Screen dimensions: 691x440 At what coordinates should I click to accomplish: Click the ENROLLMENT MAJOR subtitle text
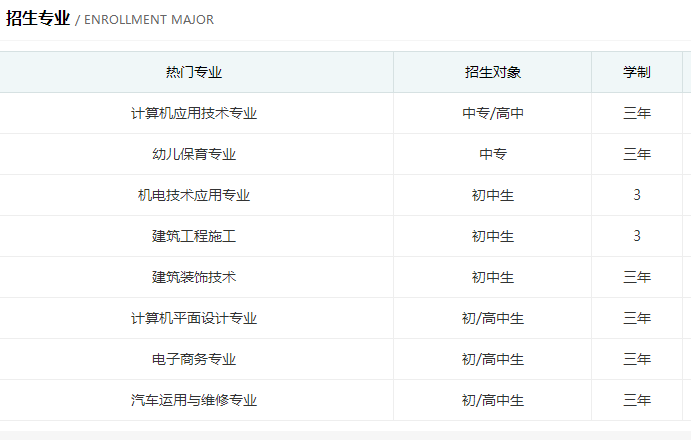(x=149, y=20)
